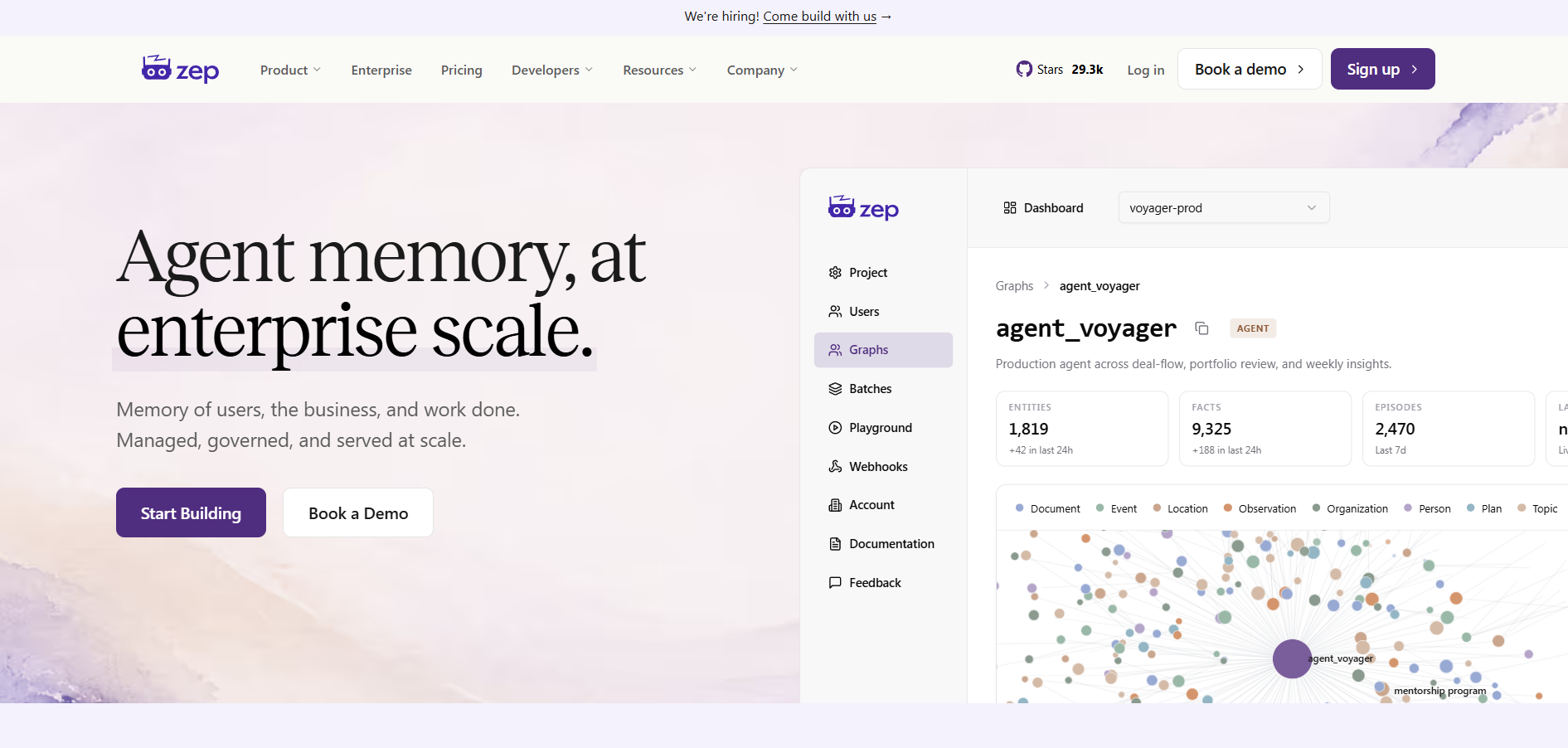
Task: Click the GitHub icon beside Stars
Action: (1024, 69)
